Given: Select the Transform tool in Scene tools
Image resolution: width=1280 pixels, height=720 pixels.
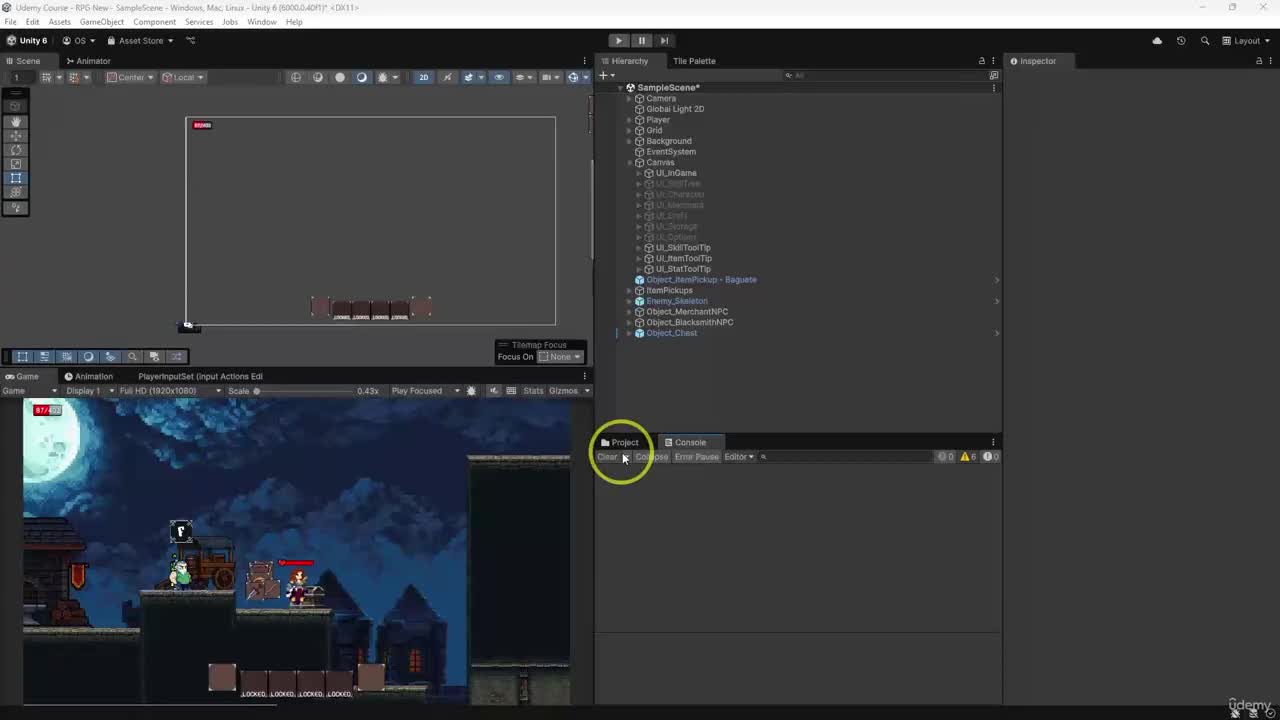Looking at the screenshot, I should point(16,192).
